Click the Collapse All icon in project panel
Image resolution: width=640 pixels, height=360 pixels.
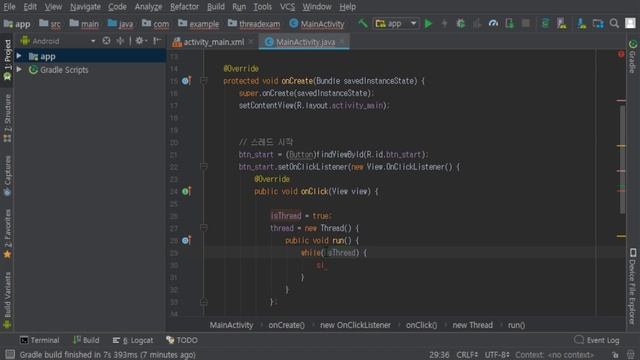click(120, 41)
